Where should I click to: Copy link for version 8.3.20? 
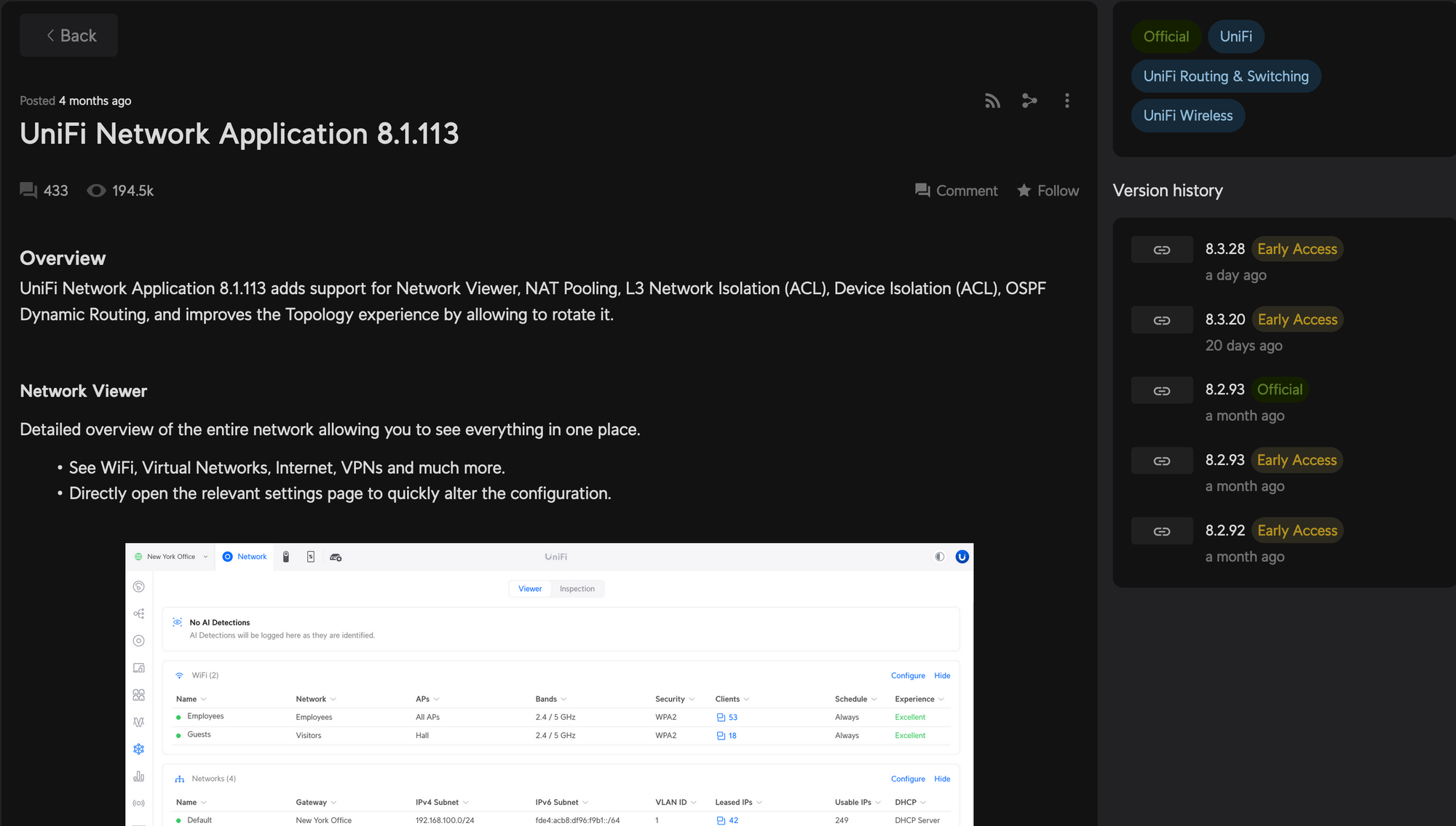pos(1162,320)
